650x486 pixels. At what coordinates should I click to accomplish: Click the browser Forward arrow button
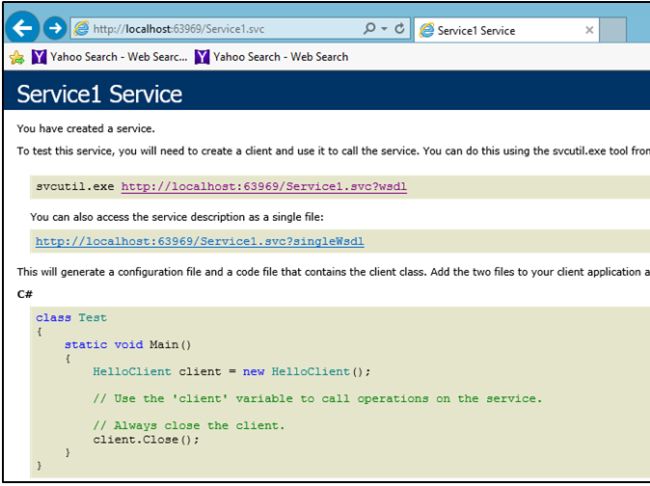pos(55,28)
